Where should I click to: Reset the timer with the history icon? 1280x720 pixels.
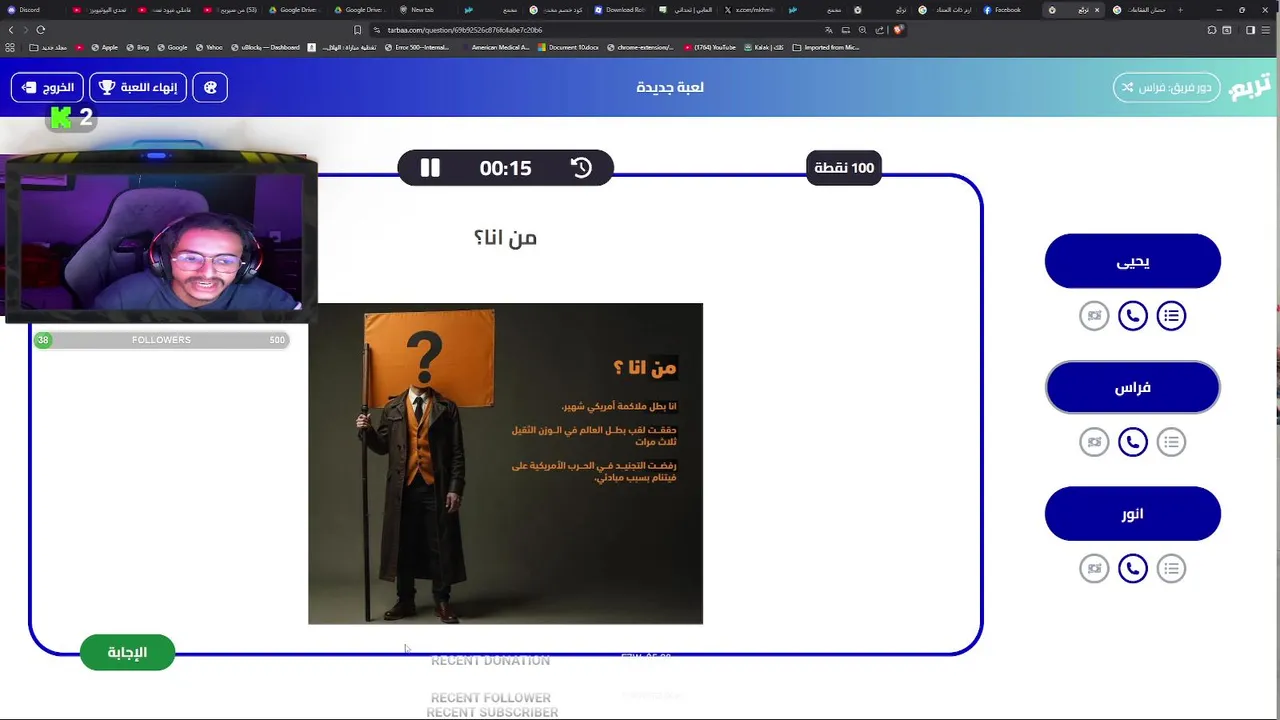(x=581, y=168)
